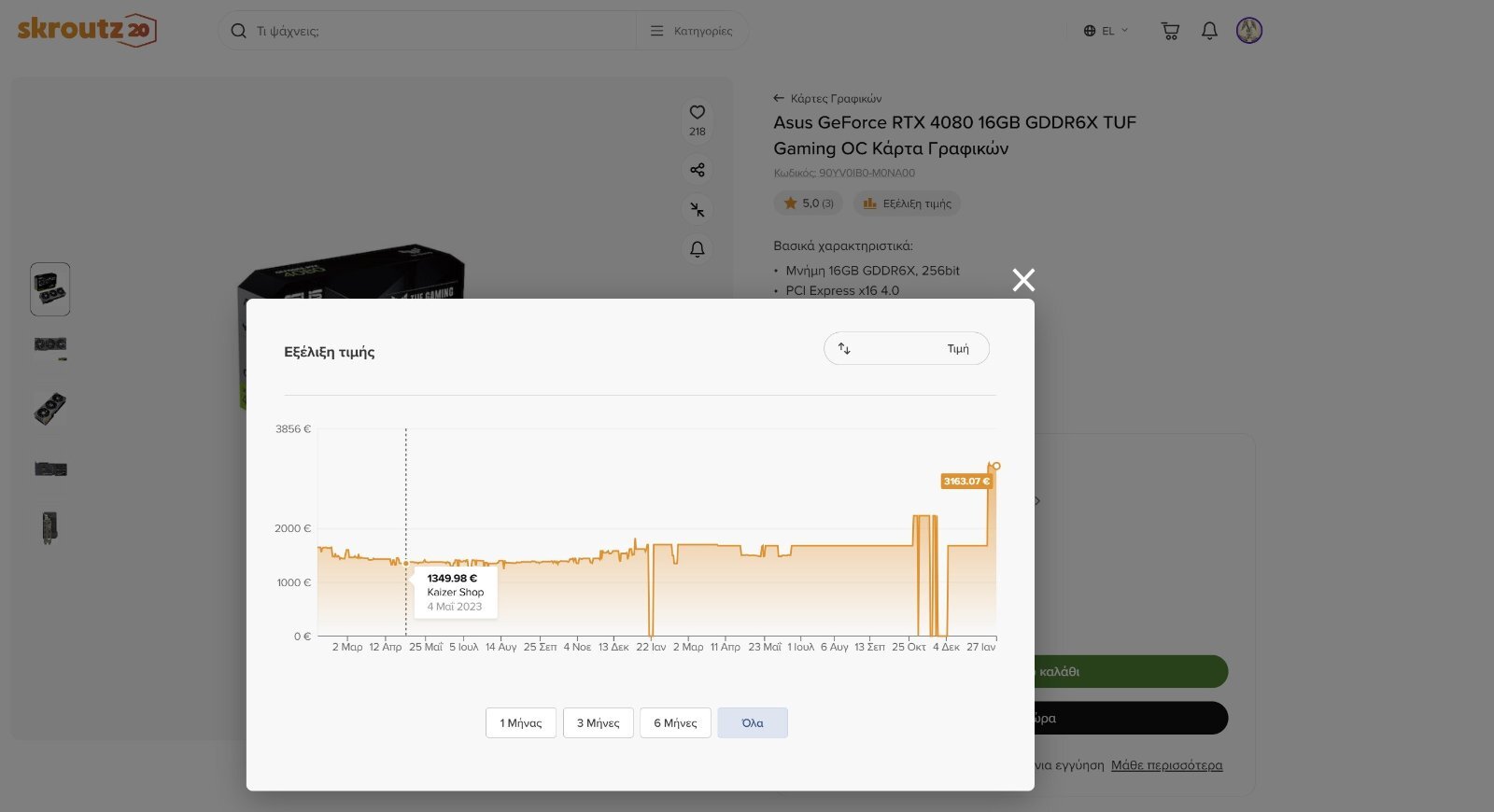Viewport: 1494px width, 812px height.
Task: Open the Κατηγορίες menu
Action: pos(692,31)
